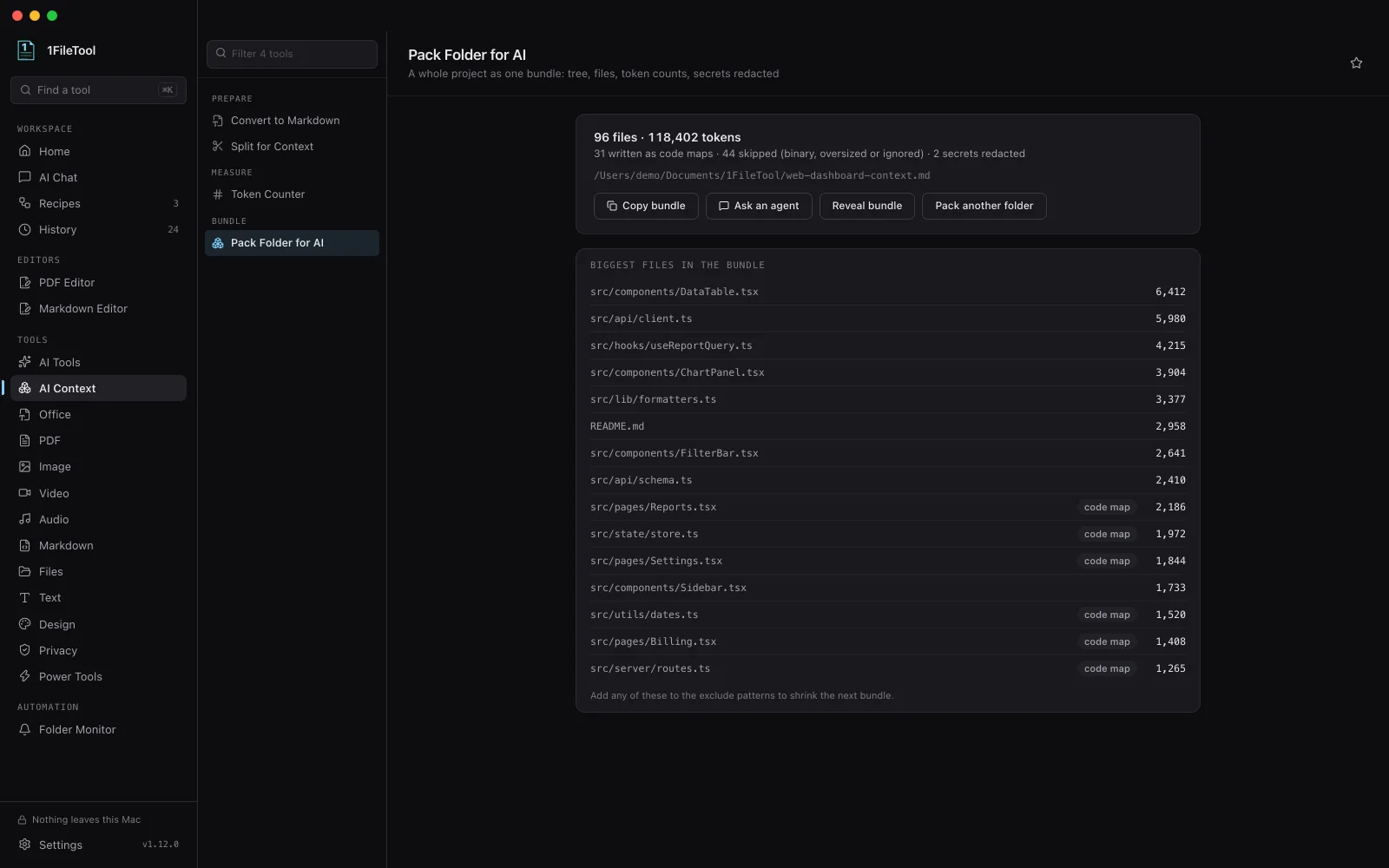Click the Copy bundle button
Screen dimensions: 1389x868
646,206
